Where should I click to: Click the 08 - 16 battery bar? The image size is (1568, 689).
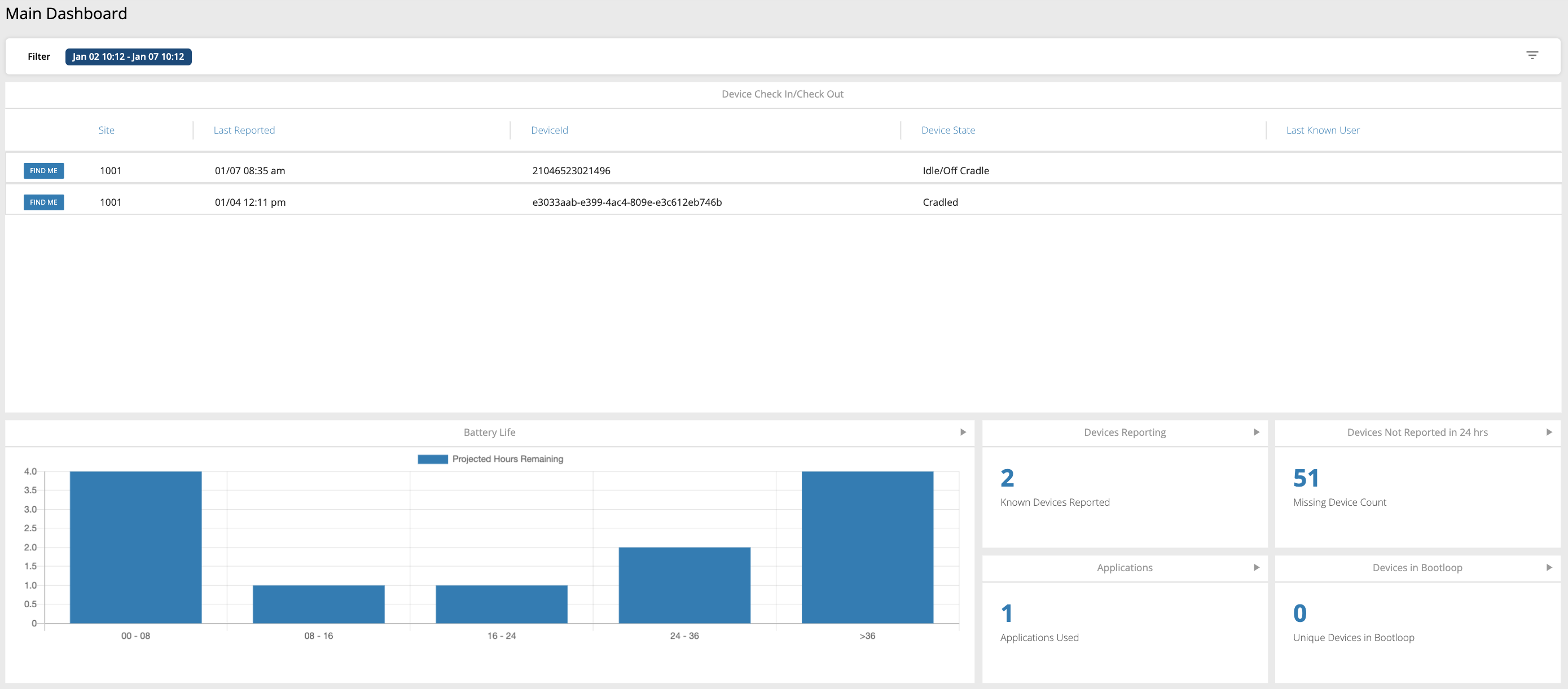click(x=319, y=604)
